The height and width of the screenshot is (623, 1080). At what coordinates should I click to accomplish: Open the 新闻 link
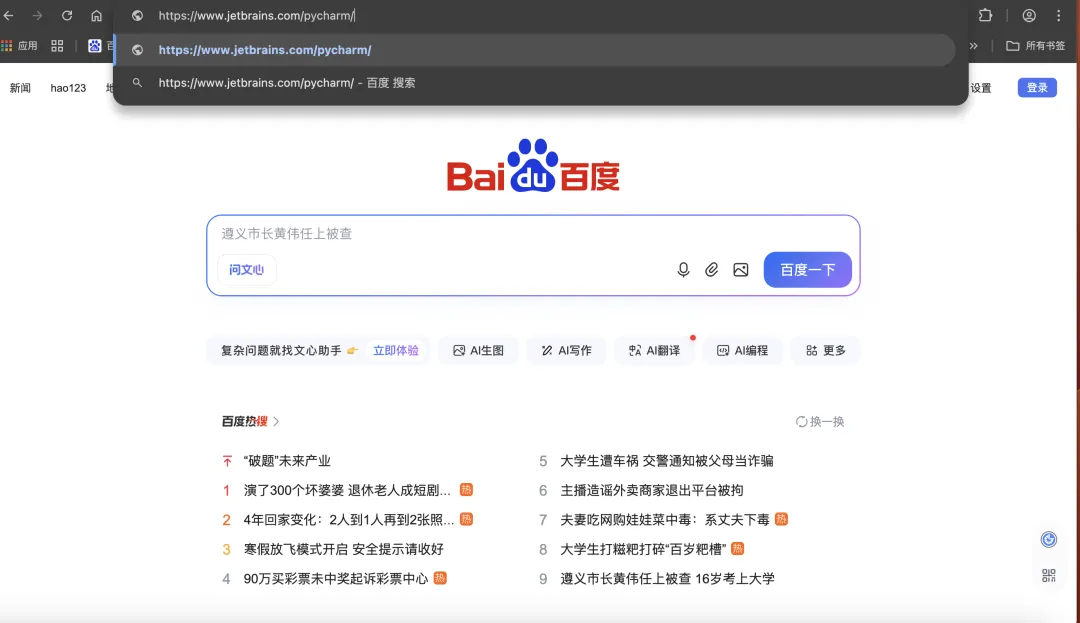pyautogui.click(x=20, y=87)
